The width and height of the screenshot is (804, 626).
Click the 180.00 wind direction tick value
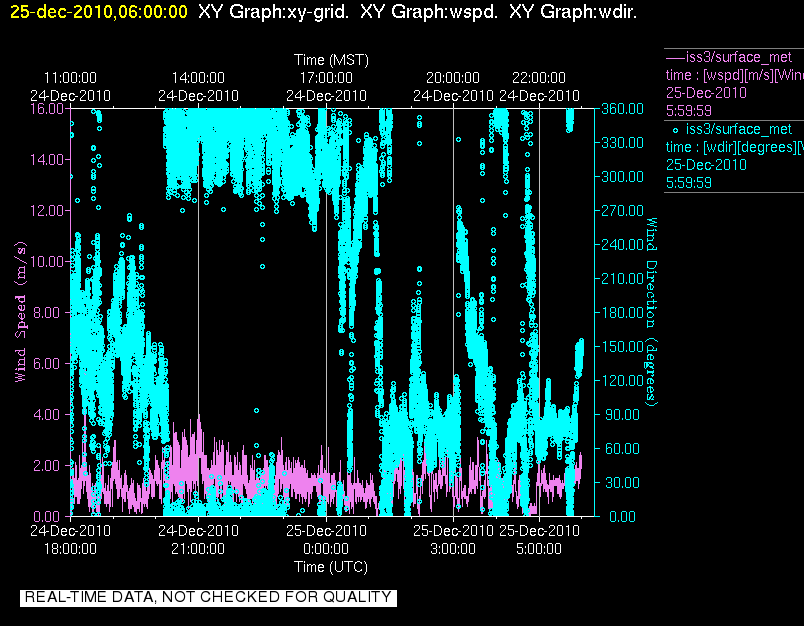click(x=622, y=313)
